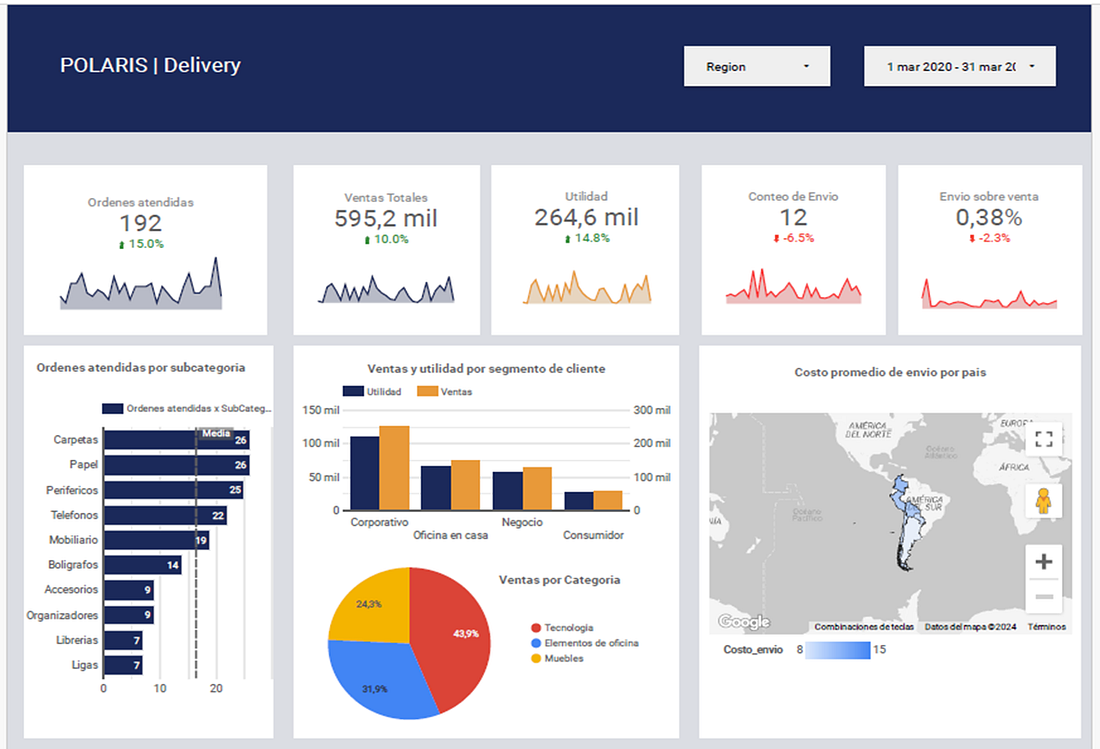Click the -6.5% change indicator

793,238
